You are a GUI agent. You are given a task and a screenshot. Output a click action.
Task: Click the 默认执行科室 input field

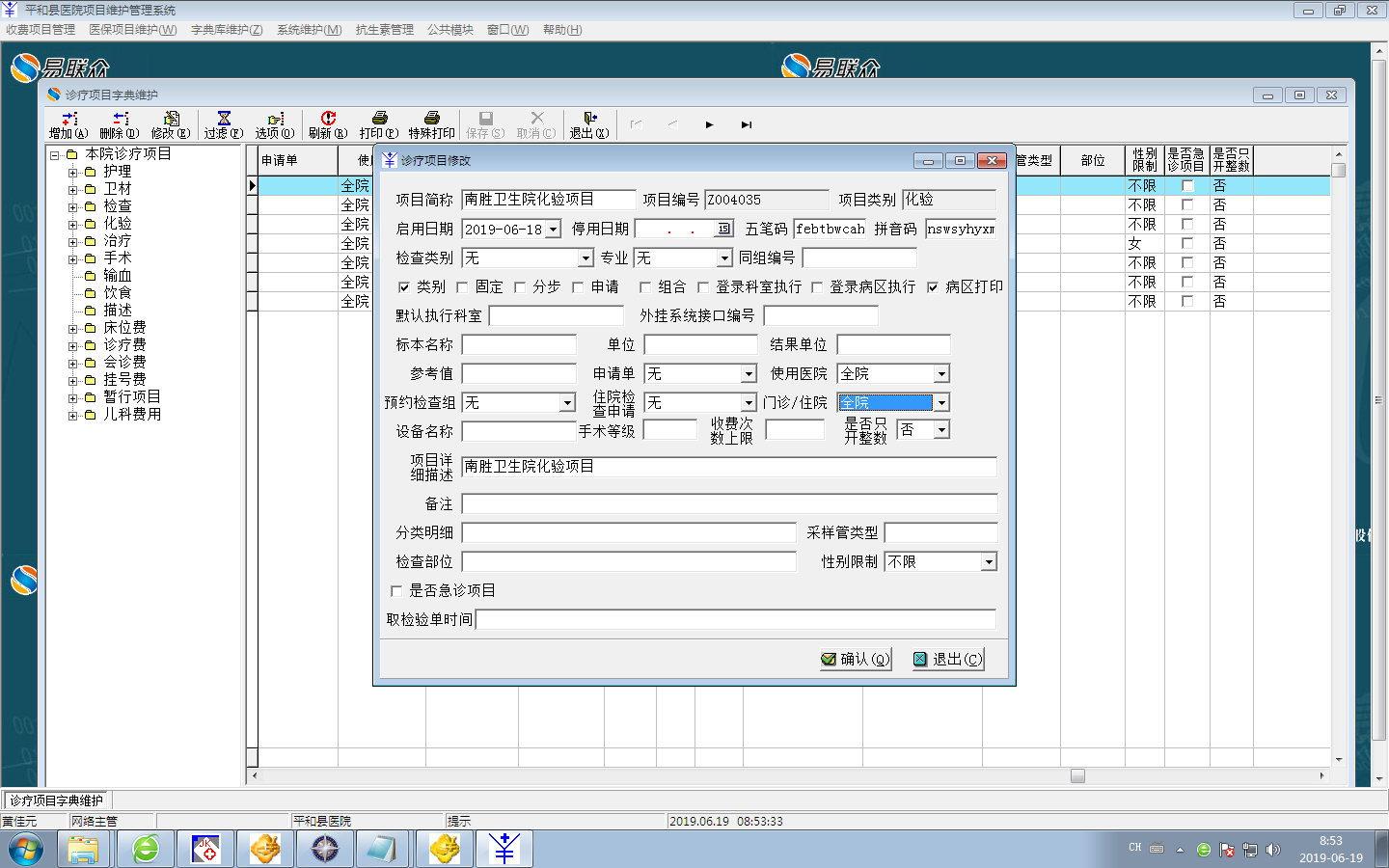(x=557, y=315)
